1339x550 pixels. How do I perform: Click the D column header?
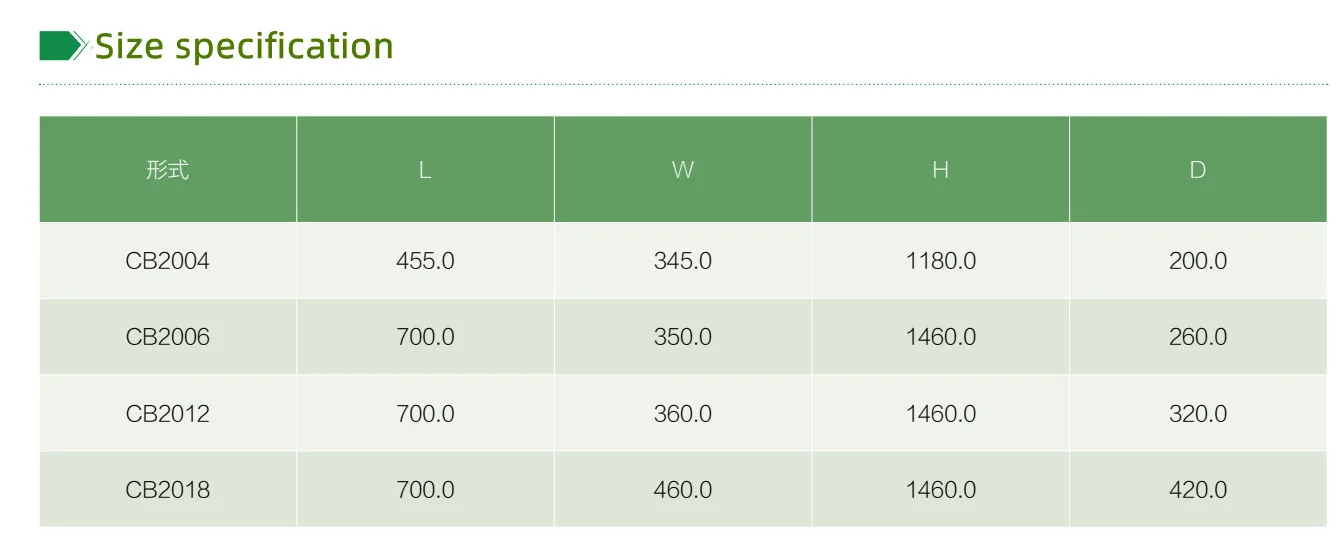pyautogui.click(x=1198, y=170)
